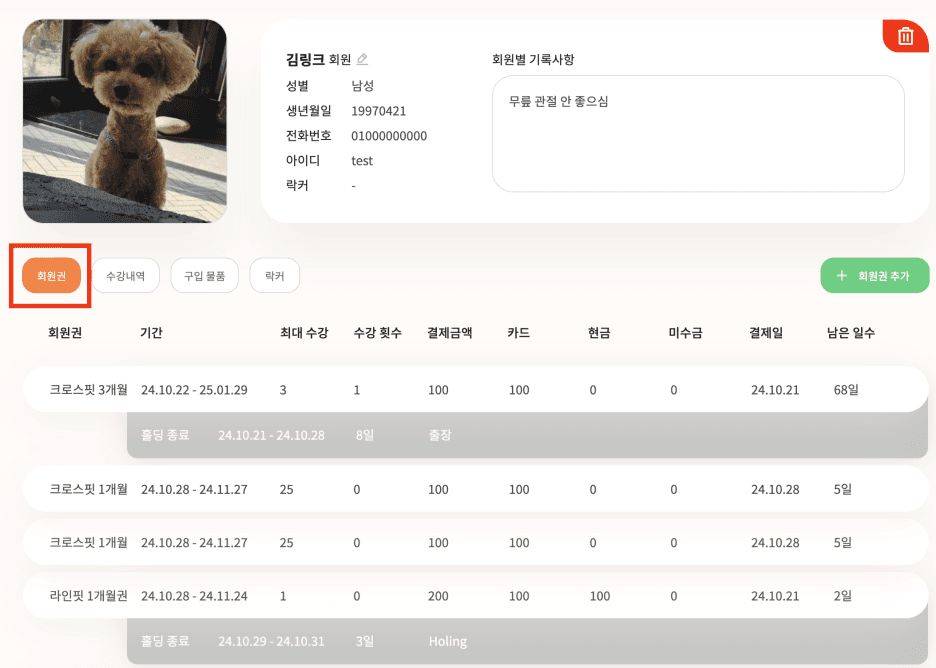
Task: Select the 회원권 tab
Action: coord(51,276)
